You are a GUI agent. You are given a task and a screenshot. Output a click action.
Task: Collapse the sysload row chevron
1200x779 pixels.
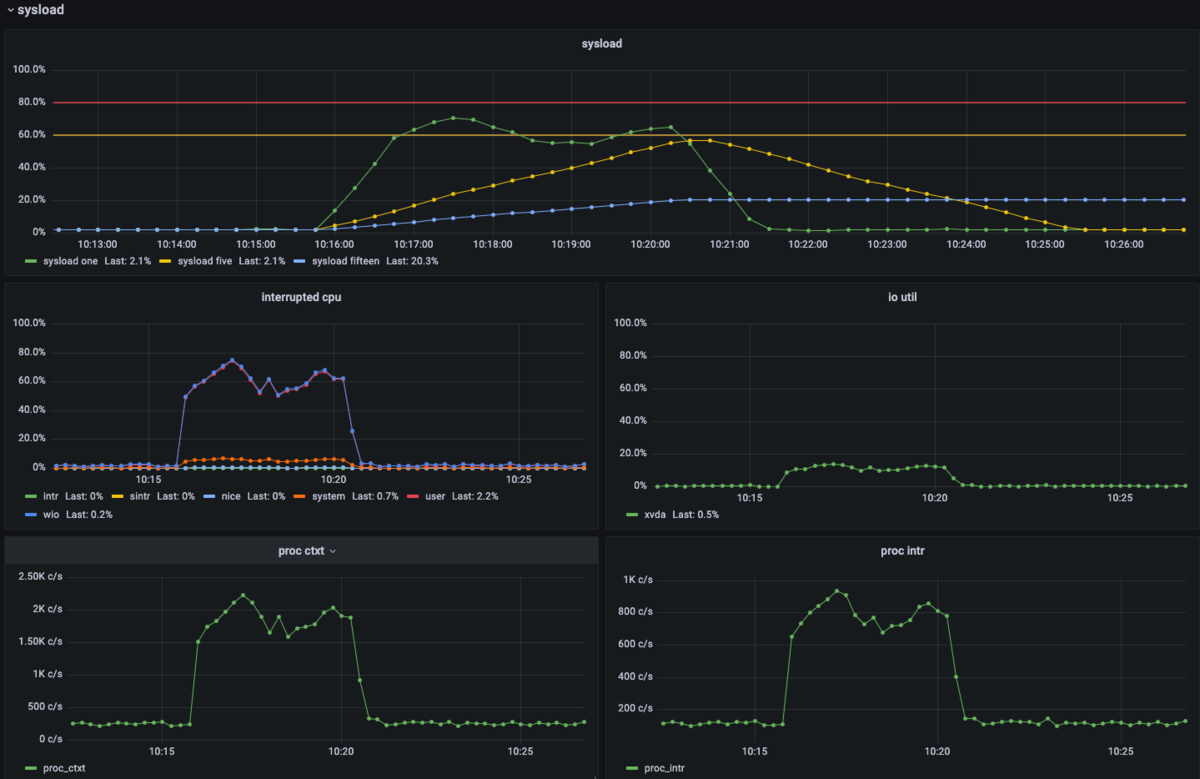(x=9, y=10)
